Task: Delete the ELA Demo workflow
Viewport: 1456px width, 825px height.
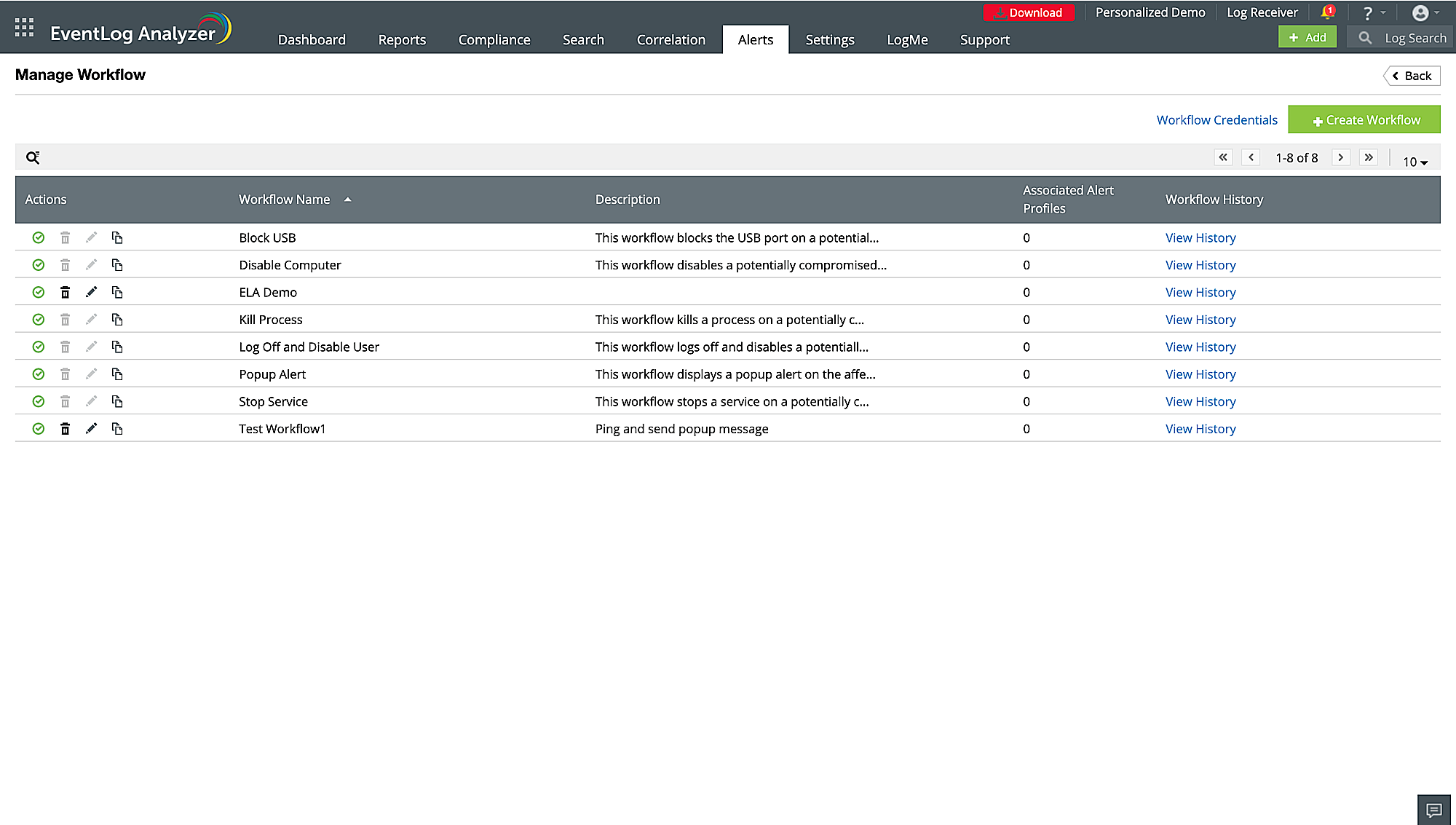Action: [65, 291]
